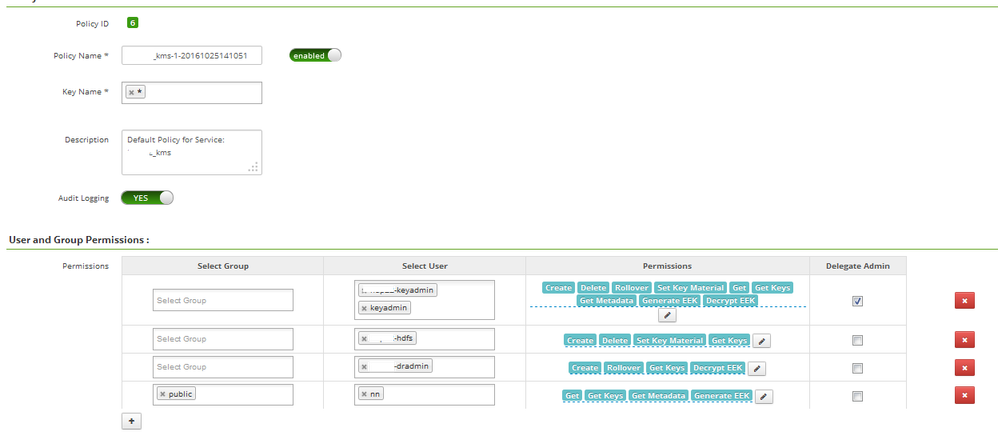This screenshot has width=998, height=440.
Task: Open user selector containing keyadmin tags
Action: point(425,300)
